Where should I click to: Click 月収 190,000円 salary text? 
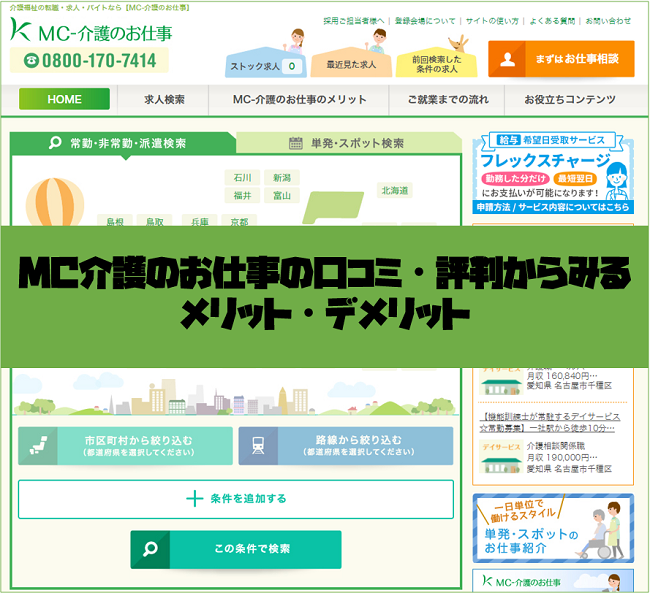[x=562, y=457]
